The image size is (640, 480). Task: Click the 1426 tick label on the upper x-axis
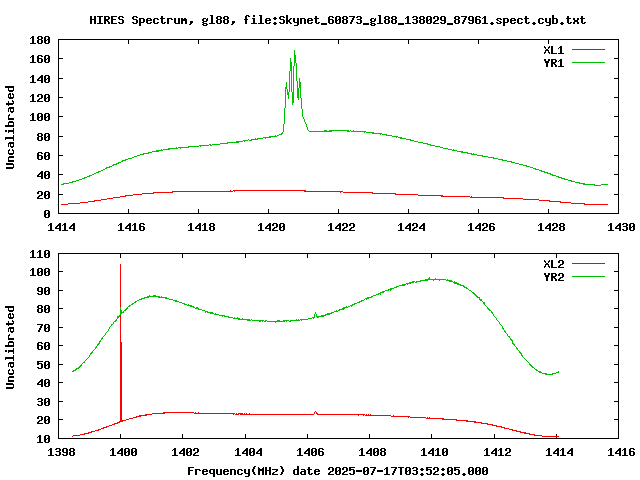(x=481, y=227)
